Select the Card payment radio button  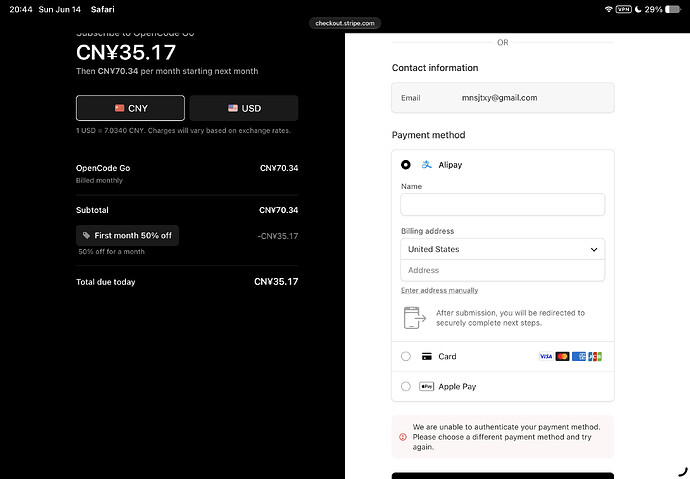coord(406,356)
